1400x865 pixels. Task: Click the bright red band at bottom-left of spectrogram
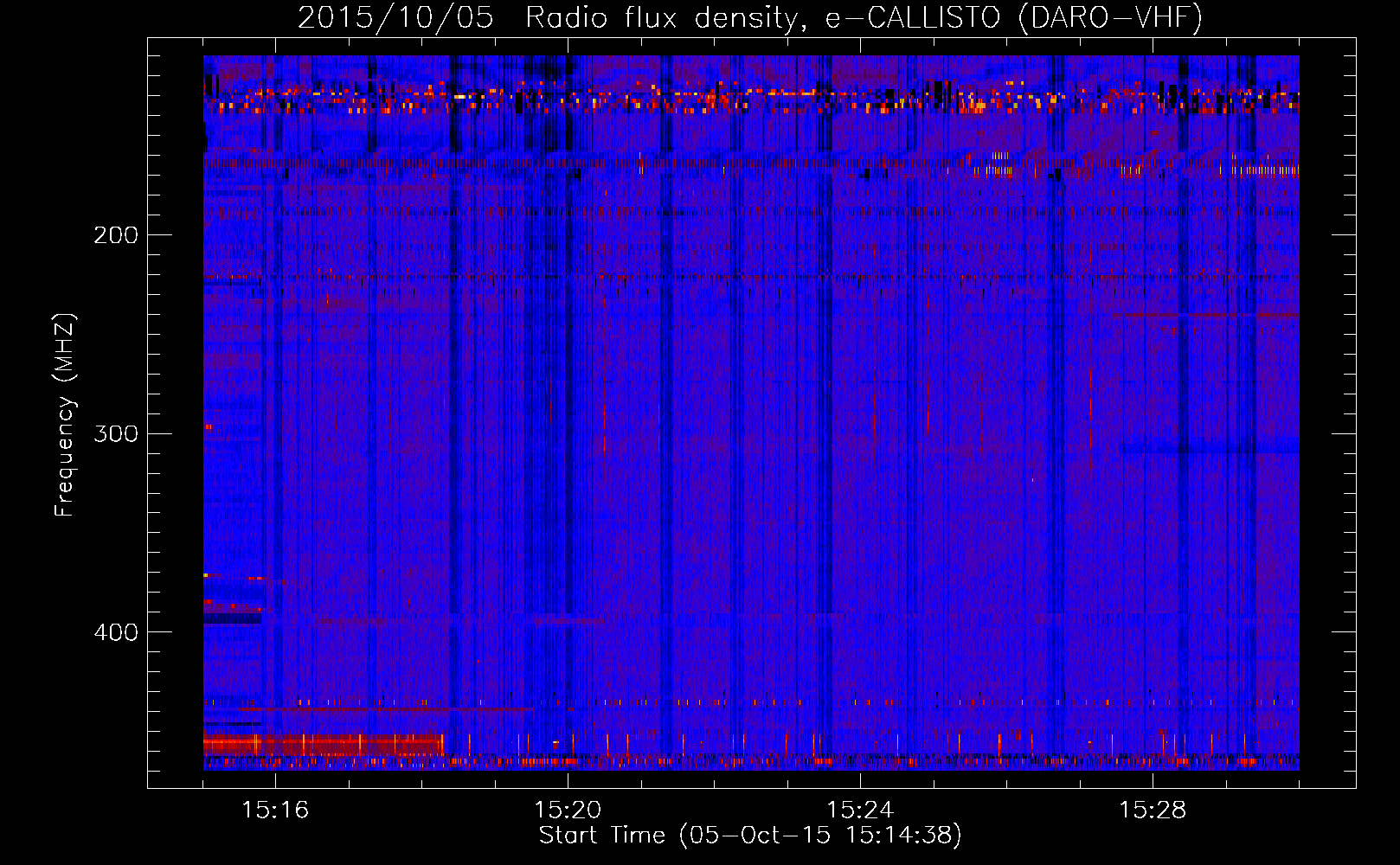320,743
